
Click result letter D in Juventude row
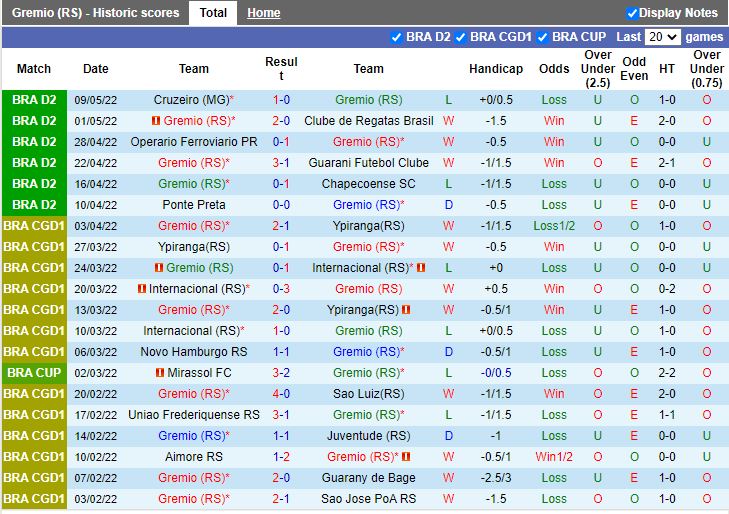(449, 435)
